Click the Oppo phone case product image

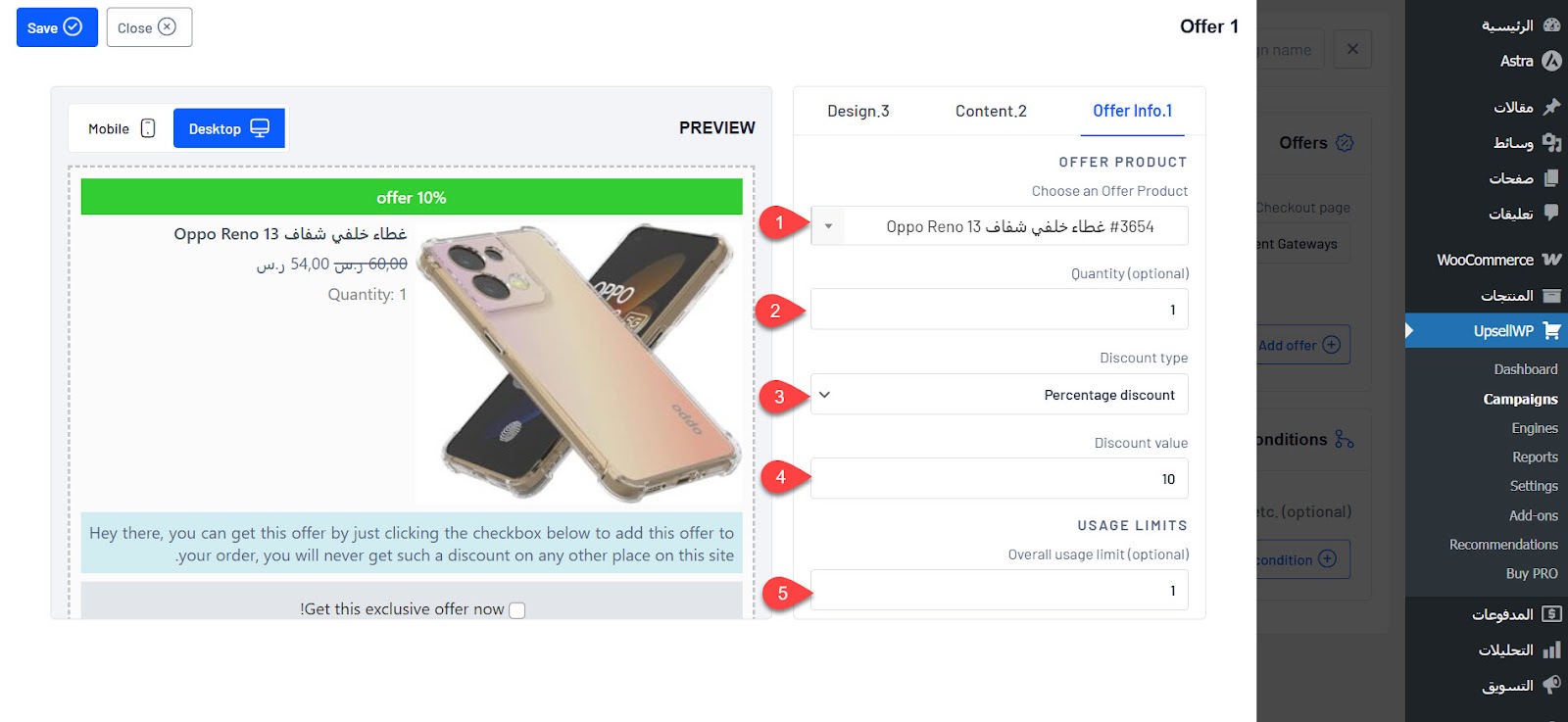point(579,362)
